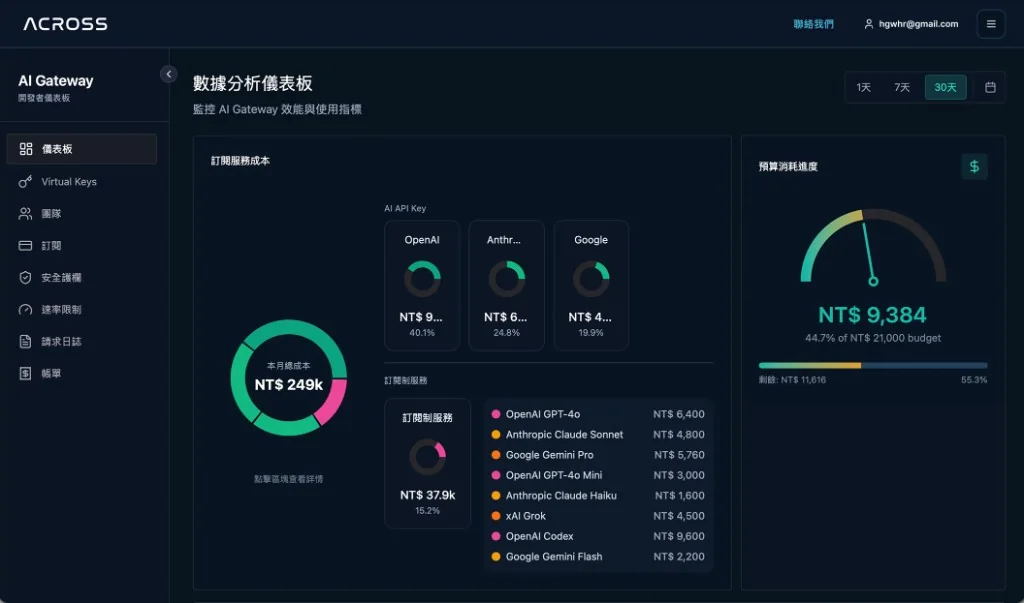Click the yellow dot beside Anthropic Claude Sonnet
The width and height of the screenshot is (1024, 603).
point(496,434)
